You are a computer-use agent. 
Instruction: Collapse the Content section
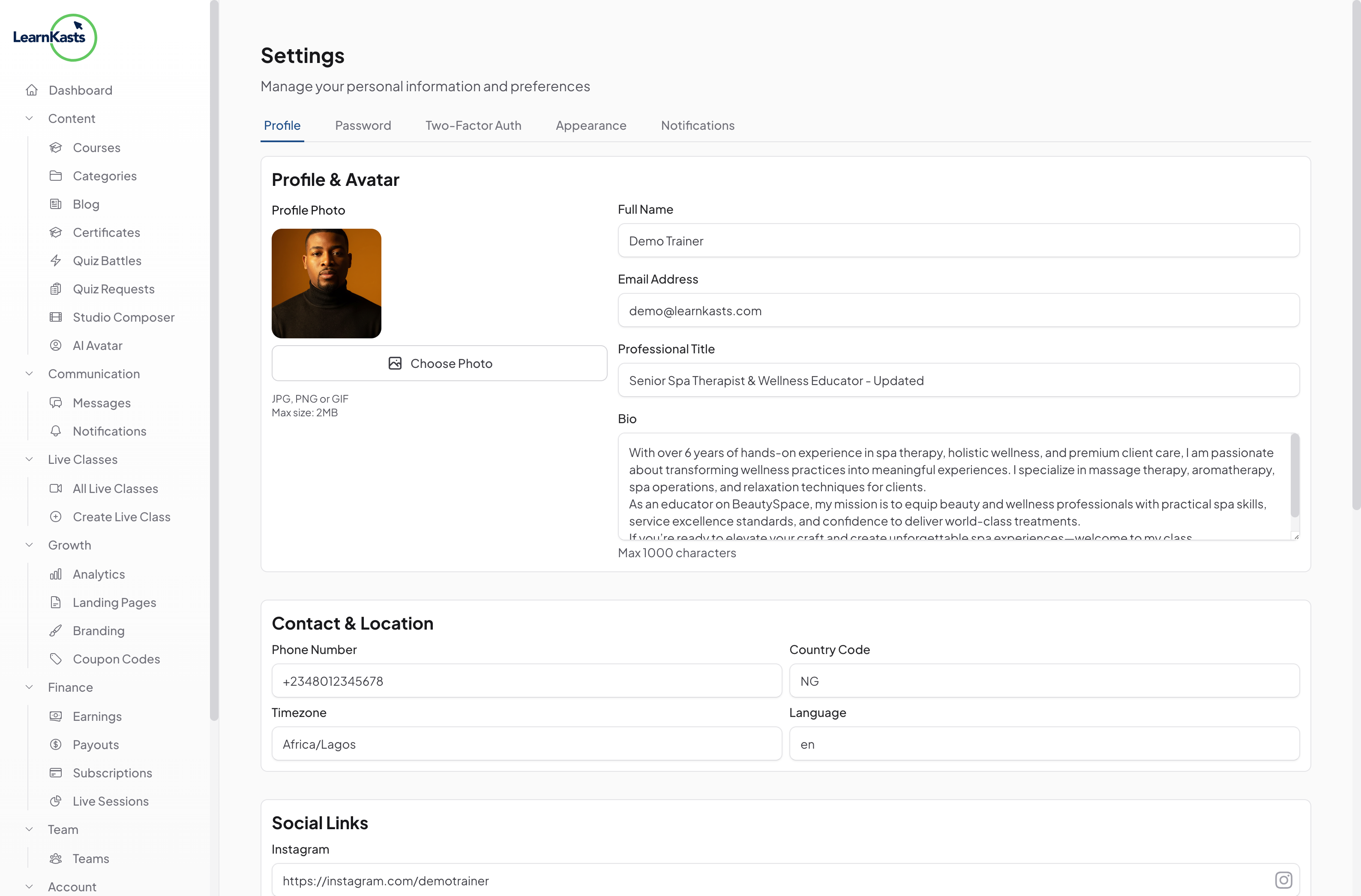(x=29, y=118)
